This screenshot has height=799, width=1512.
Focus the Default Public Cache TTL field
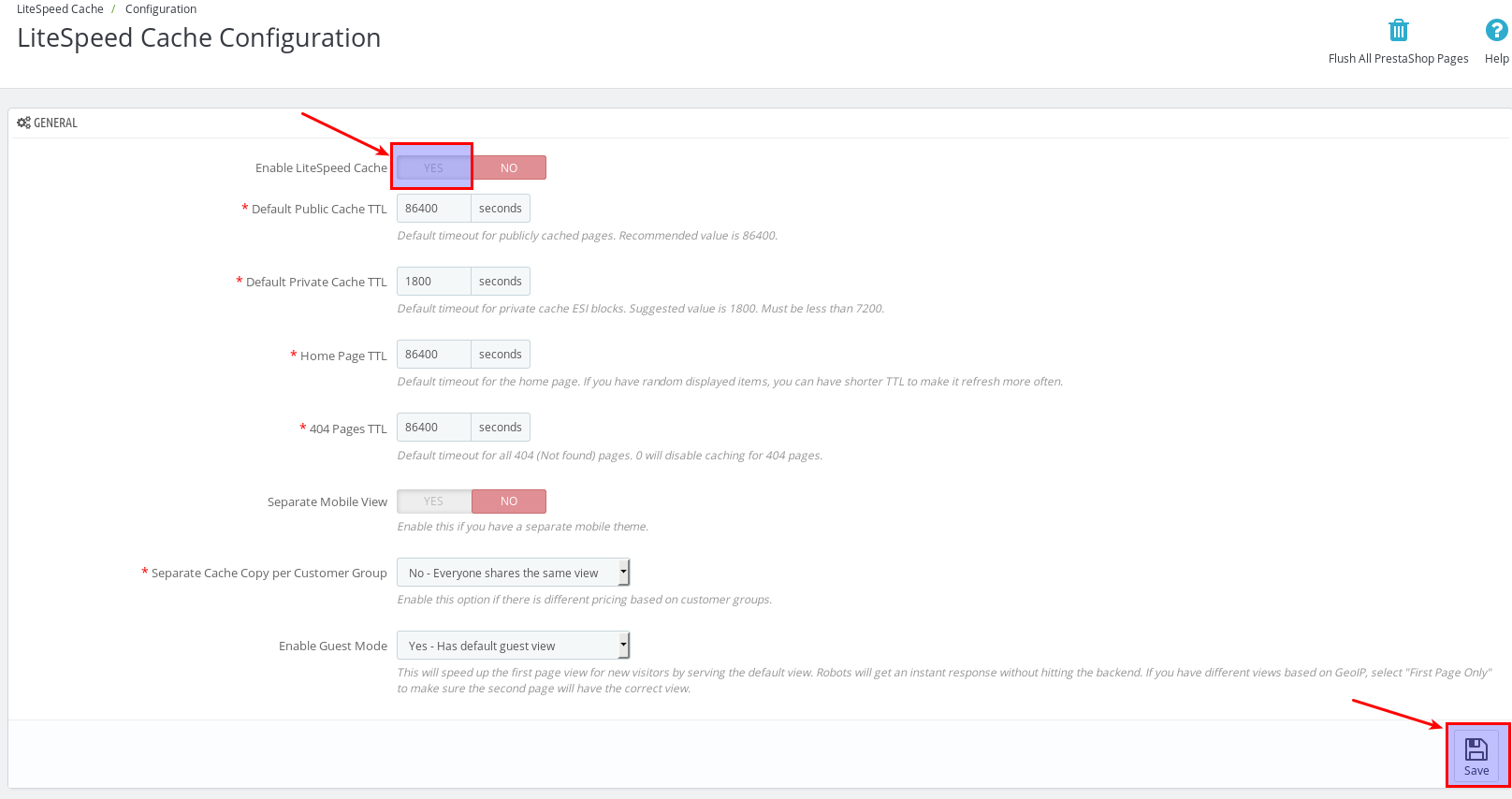click(x=433, y=209)
